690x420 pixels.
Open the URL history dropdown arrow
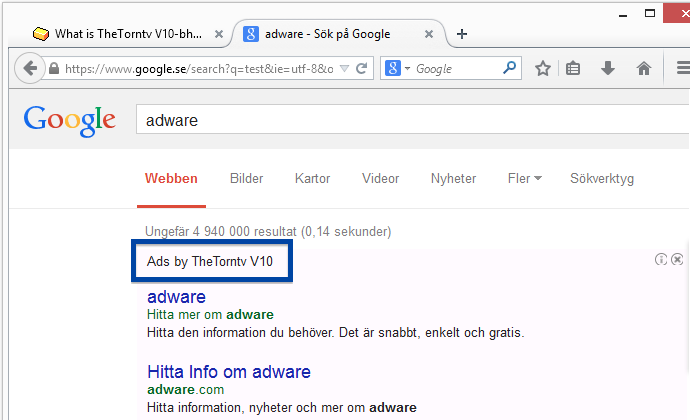pyautogui.click(x=345, y=69)
